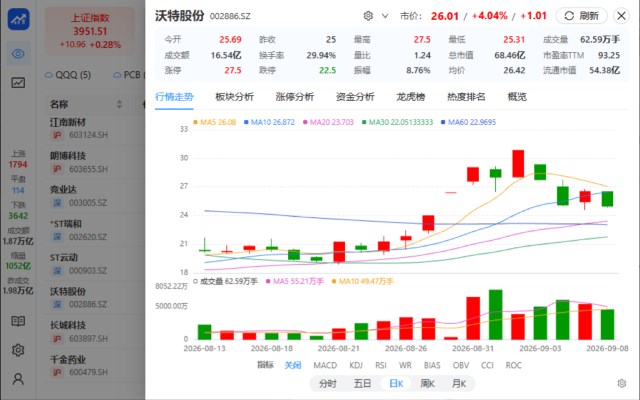Switch chart period to 周K
This screenshot has width=640, height=400.
click(x=427, y=384)
